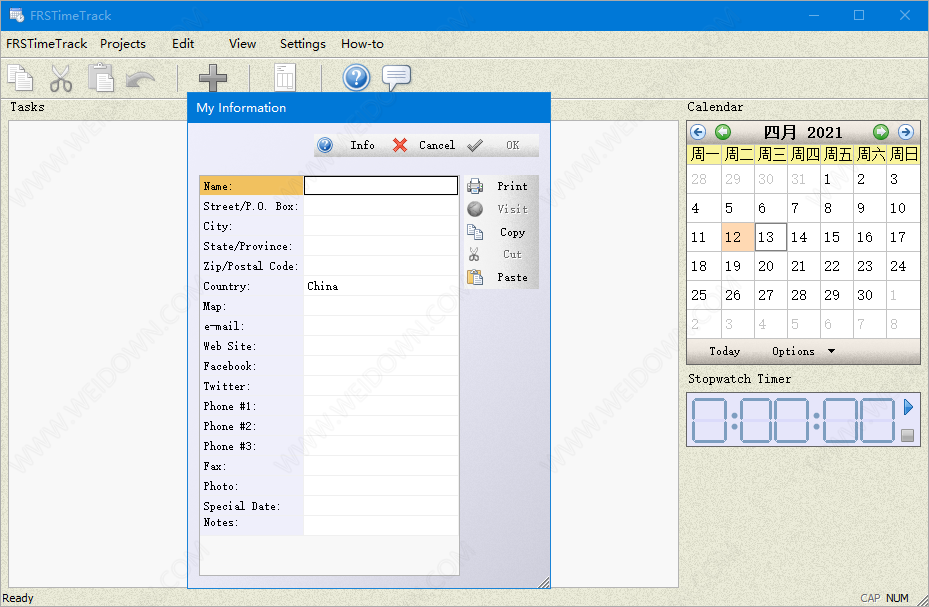
Task: Go to next month with green right arrow
Action: pyautogui.click(x=880, y=131)
